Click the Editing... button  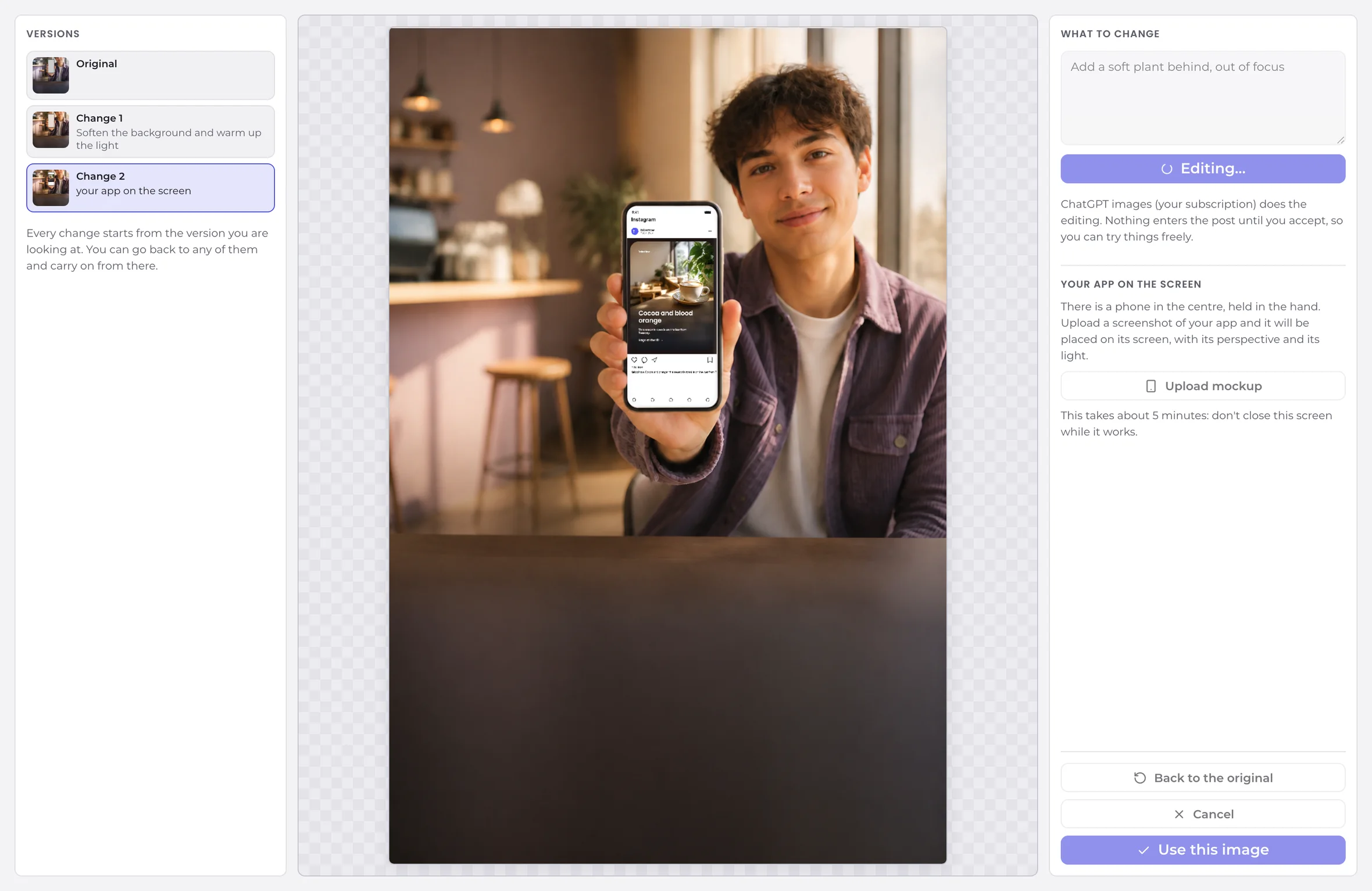1202,169
